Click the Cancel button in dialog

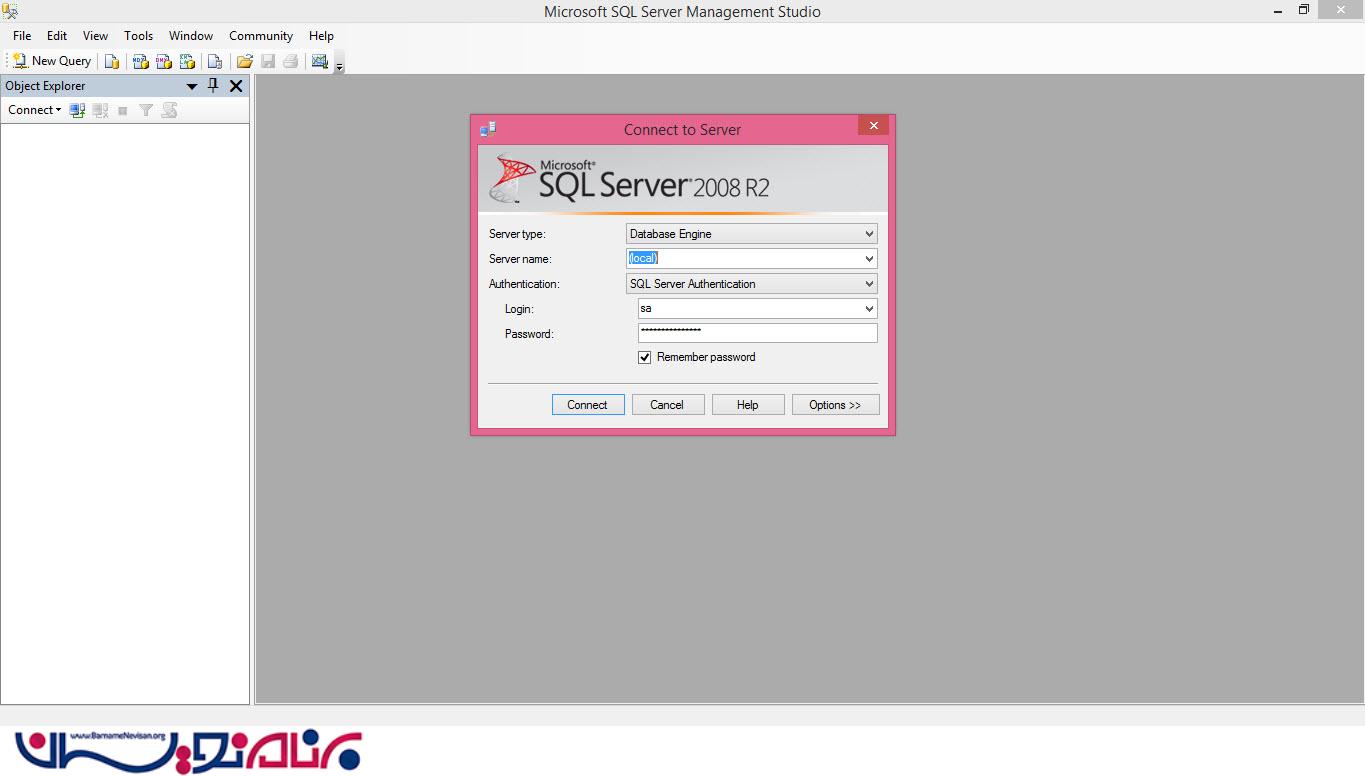pos(667,405)
